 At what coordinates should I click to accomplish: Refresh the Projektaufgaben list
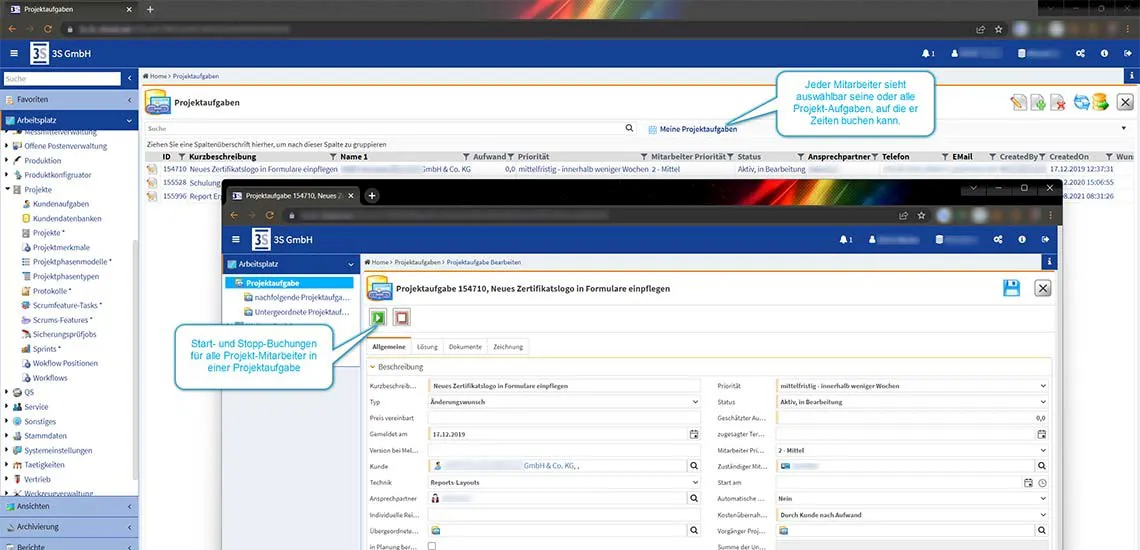[x=1081, y=102]
